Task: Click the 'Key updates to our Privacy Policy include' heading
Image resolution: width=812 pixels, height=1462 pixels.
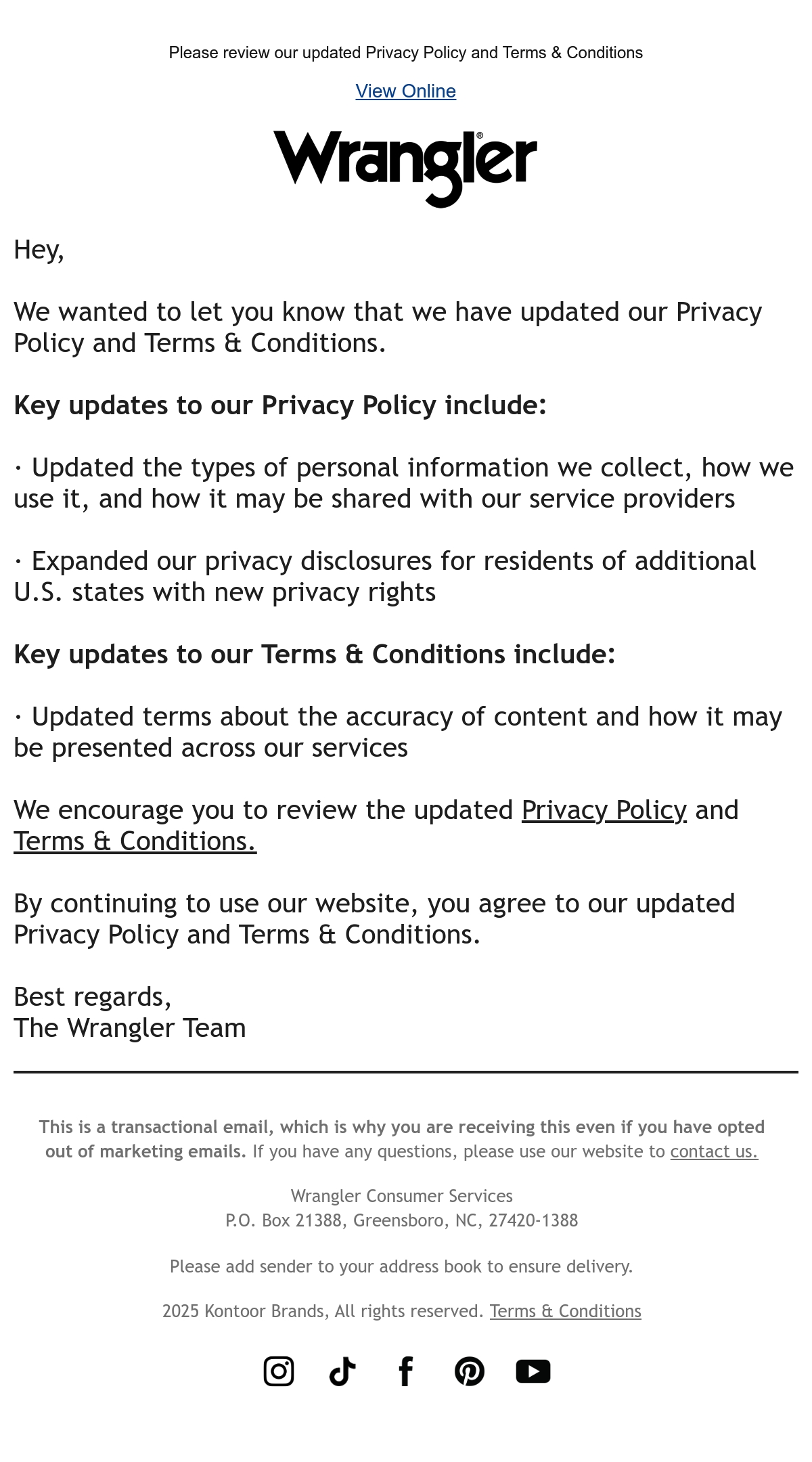Action: click(x=280, y=405)
